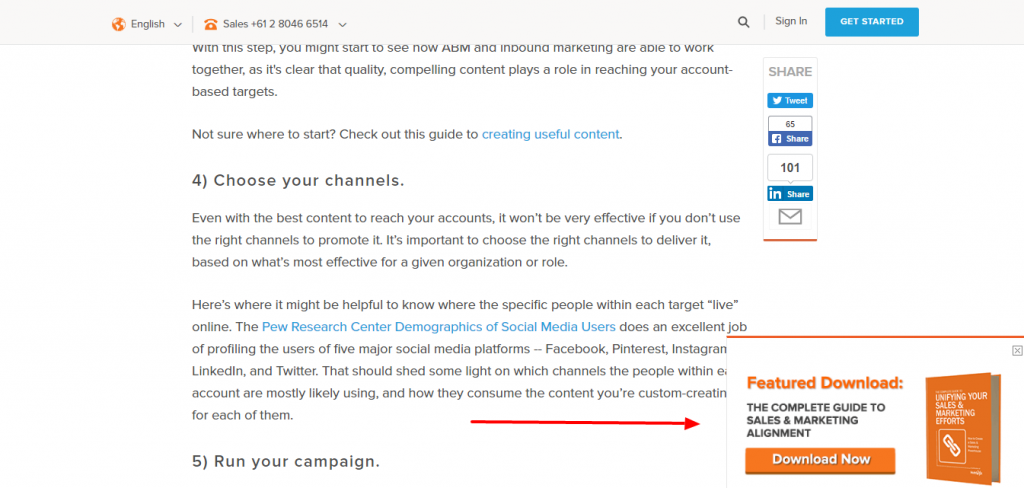The width and height of the screenshot is (1024, 488).
Task: Click the globe language icon
Action: (x=118, y=24)
